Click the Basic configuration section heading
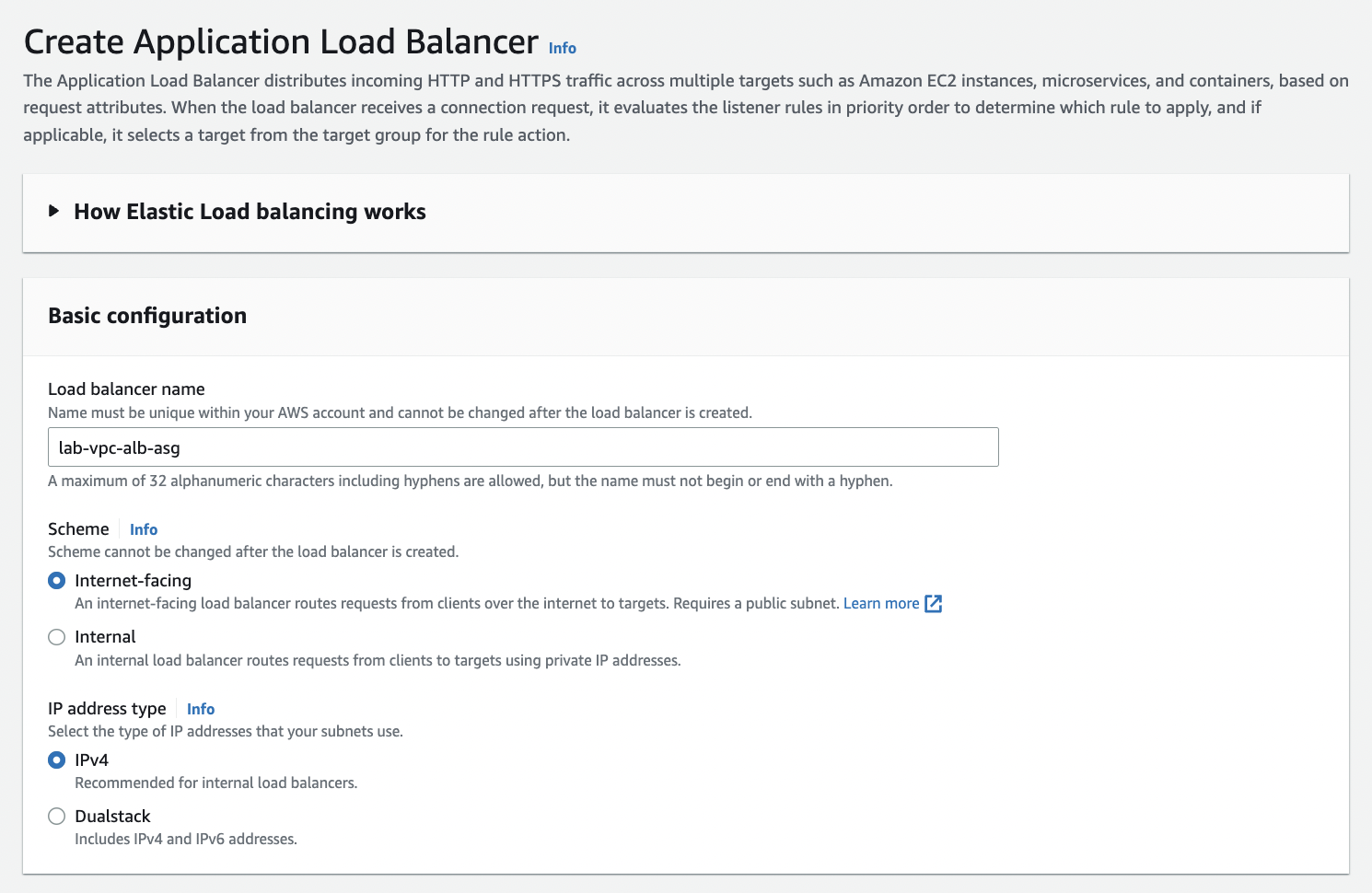This screenshot has height=893, width=1372. tap(147, 316)
